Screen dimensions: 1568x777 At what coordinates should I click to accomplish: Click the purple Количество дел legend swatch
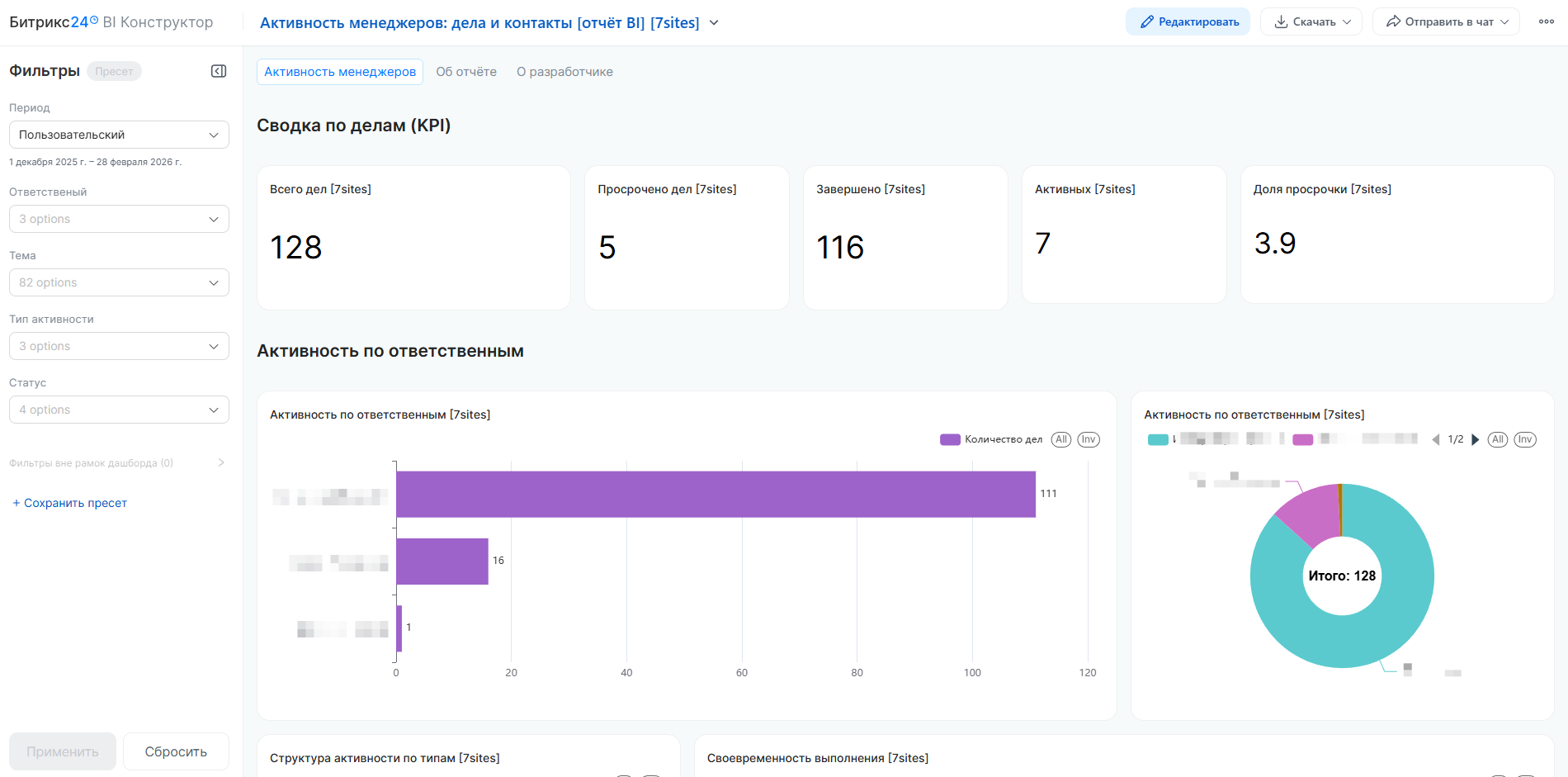point(950,439)
